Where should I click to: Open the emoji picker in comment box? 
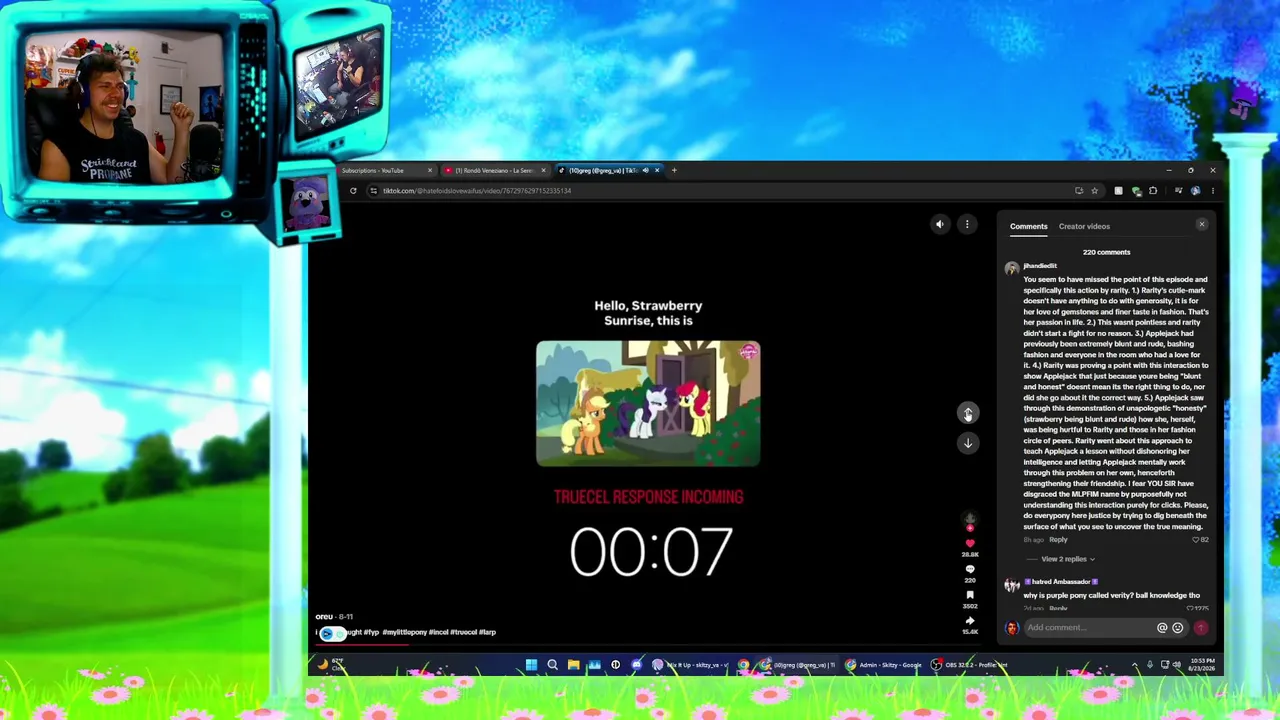click(1177, 628)
